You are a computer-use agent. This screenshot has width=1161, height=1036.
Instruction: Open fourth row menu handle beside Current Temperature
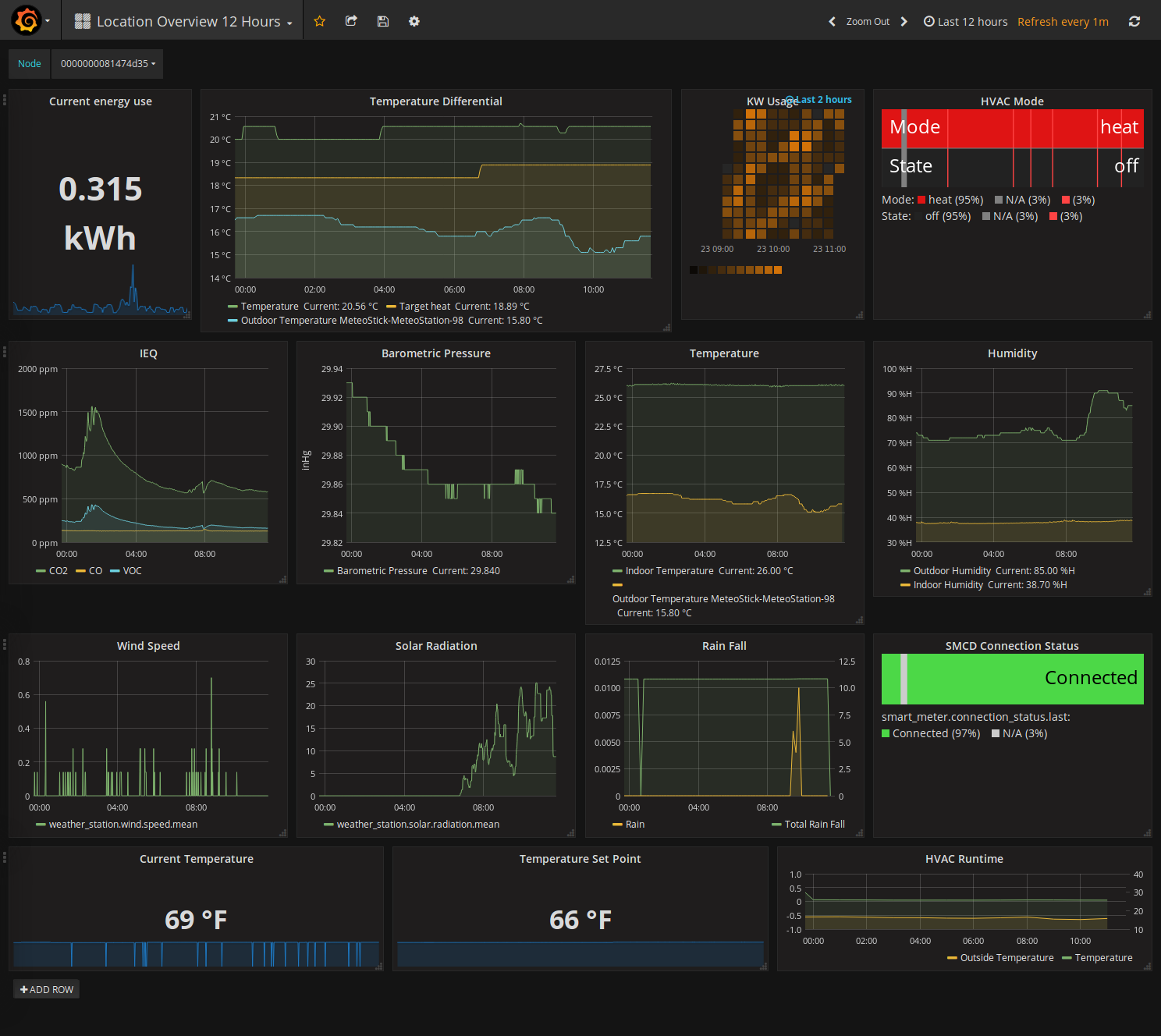pyautogui.click(x=5, y=857)
